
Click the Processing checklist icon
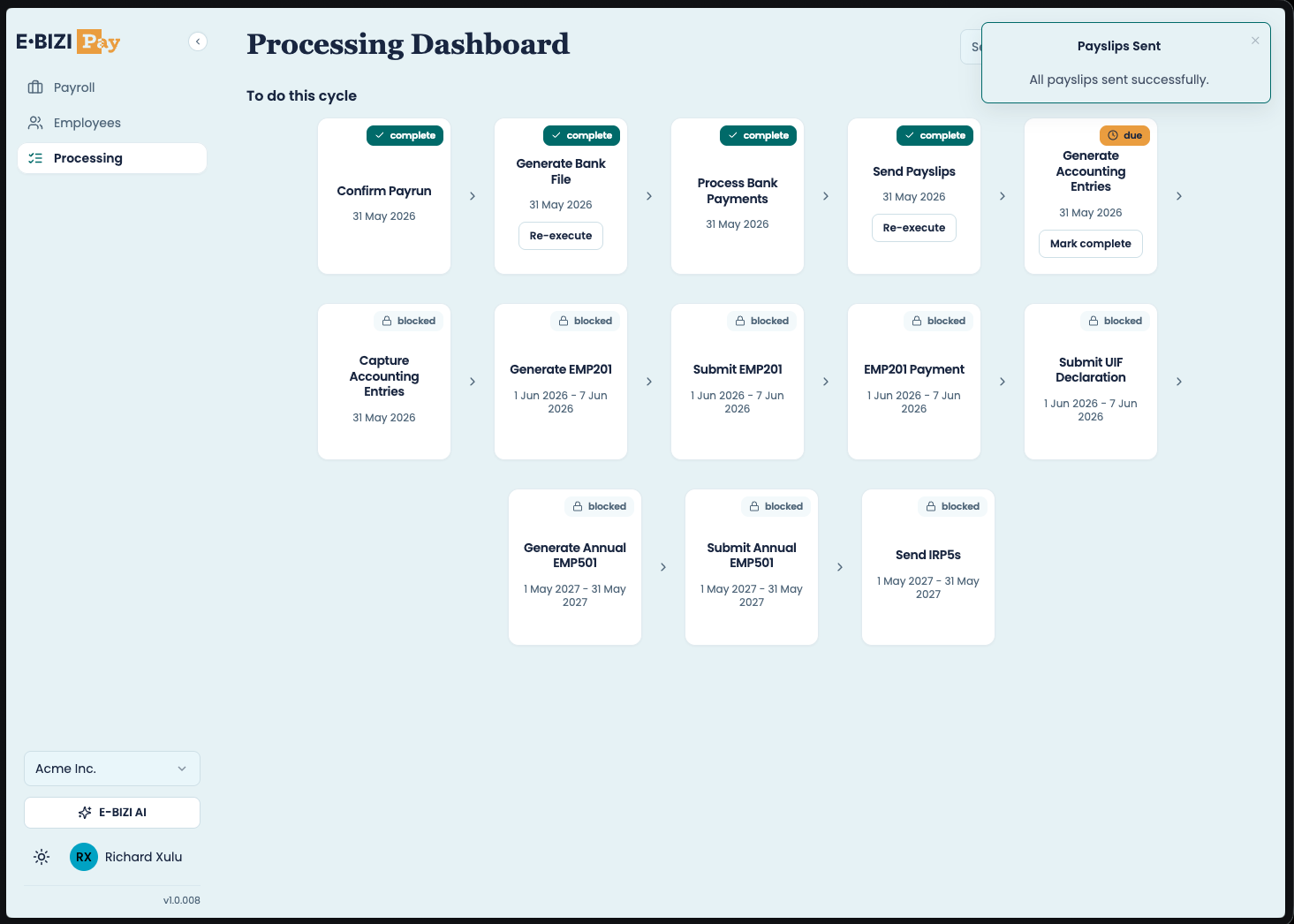35,158
